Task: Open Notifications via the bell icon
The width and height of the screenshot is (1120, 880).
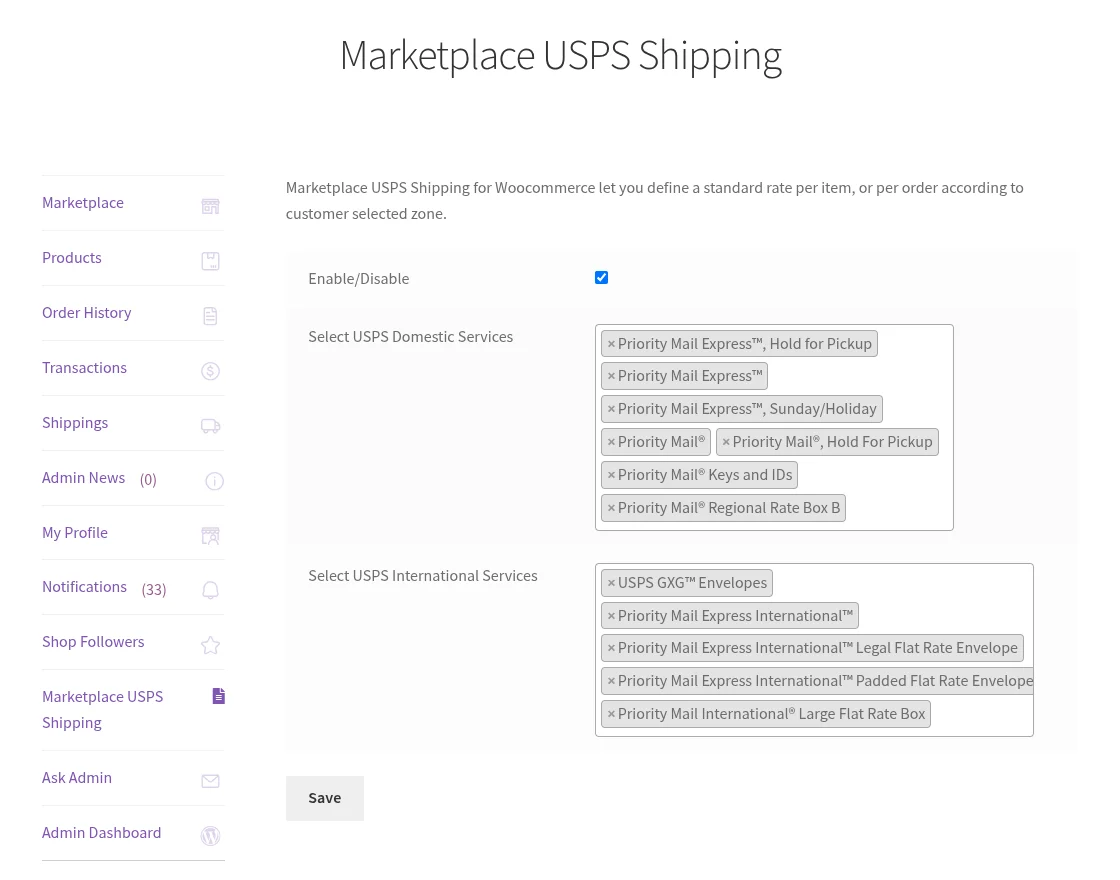Action: coord(210,590)
